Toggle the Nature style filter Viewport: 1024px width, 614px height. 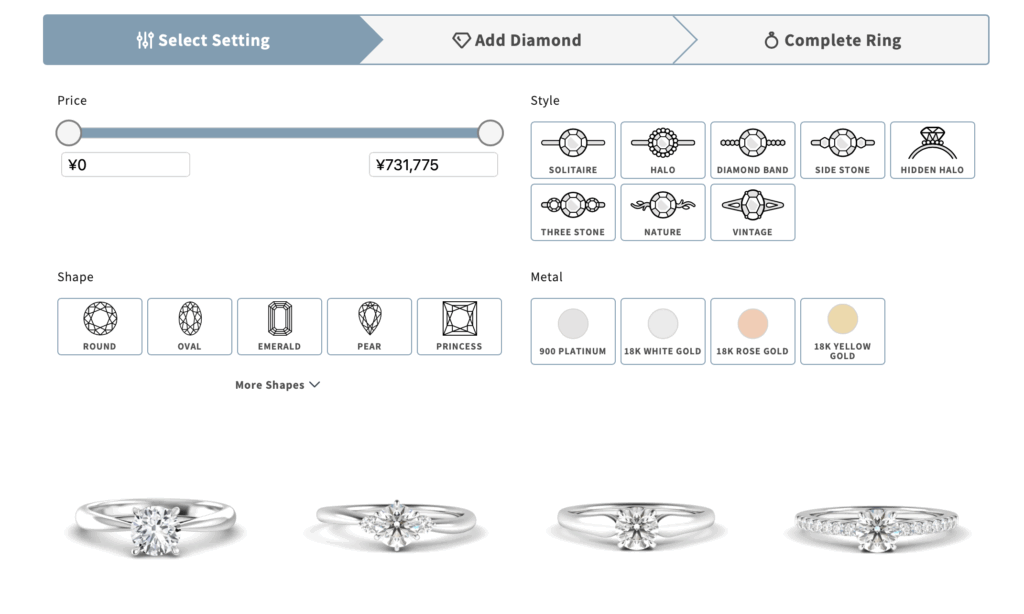tap(663, 212)
